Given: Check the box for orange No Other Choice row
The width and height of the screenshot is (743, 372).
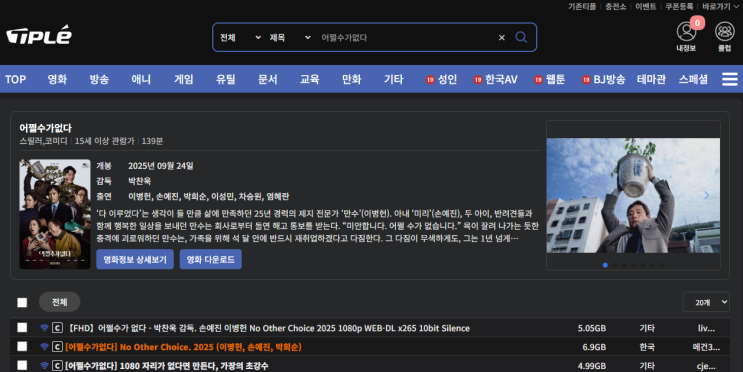Looking at the screenshot, I should 22,346.
